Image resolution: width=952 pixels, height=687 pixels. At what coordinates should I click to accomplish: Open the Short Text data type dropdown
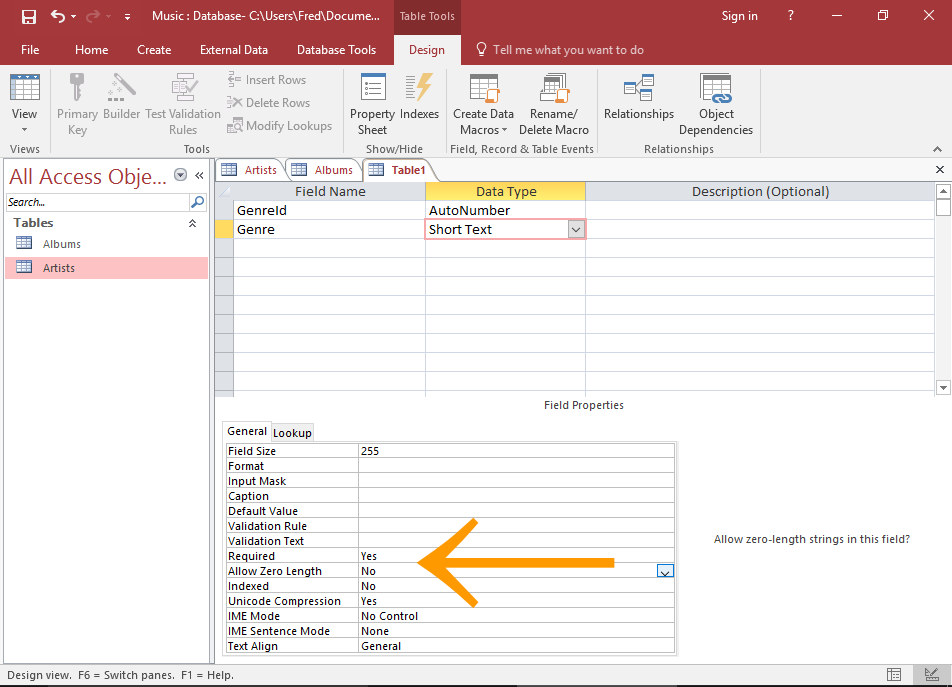pos(576,229)
